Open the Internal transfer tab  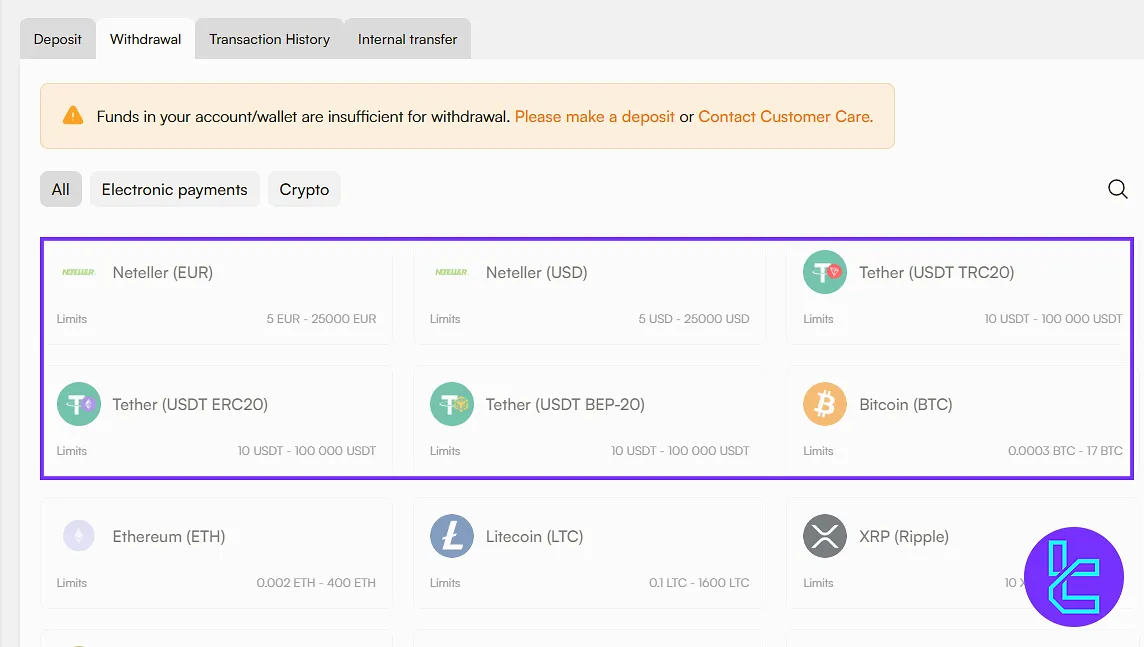tap(407, 39)
